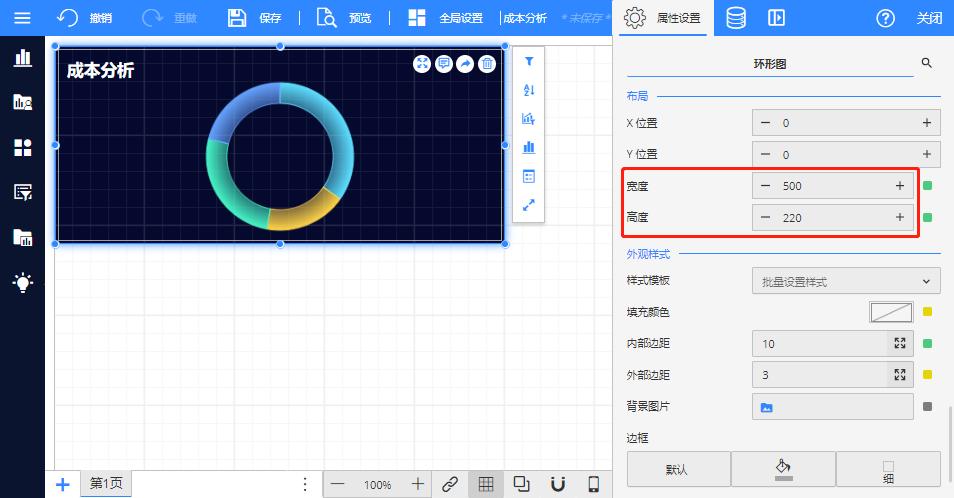Switch to the 属性设置 tab
Screen dimensions: 954x498
coord(663,18)
